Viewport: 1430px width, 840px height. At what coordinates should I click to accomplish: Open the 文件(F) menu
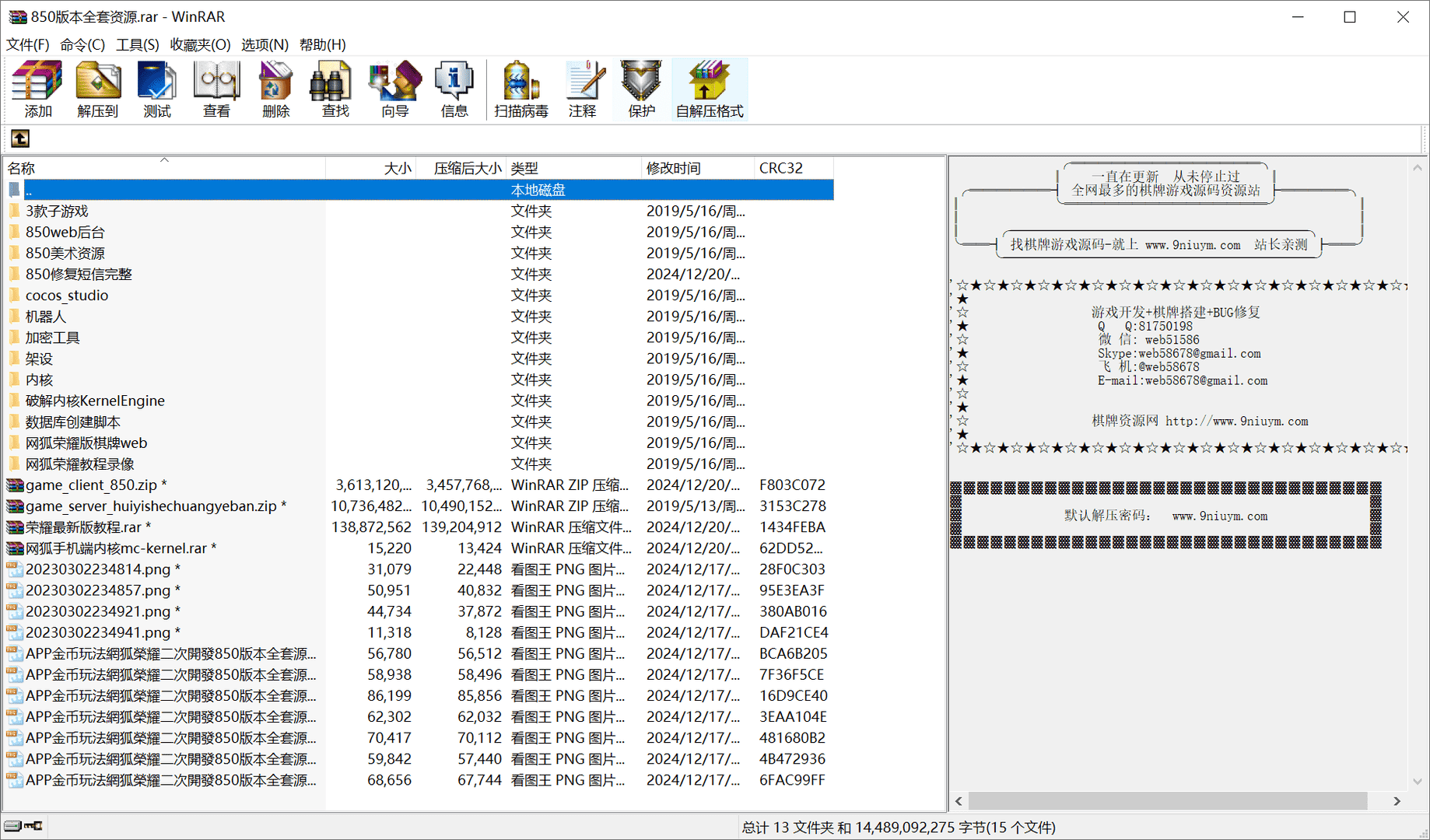pos(28,44)
